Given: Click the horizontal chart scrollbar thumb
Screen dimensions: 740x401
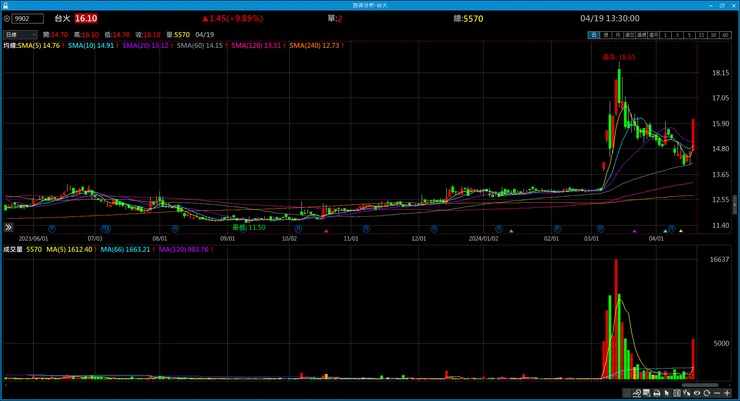Looking at the screenshot, I should click(700, 385).
